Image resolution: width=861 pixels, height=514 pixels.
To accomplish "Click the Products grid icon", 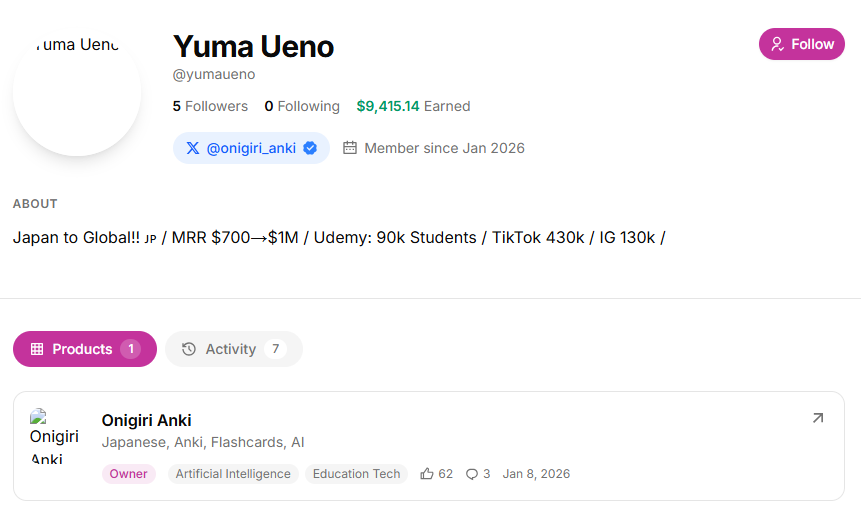I will pos(37,349).
